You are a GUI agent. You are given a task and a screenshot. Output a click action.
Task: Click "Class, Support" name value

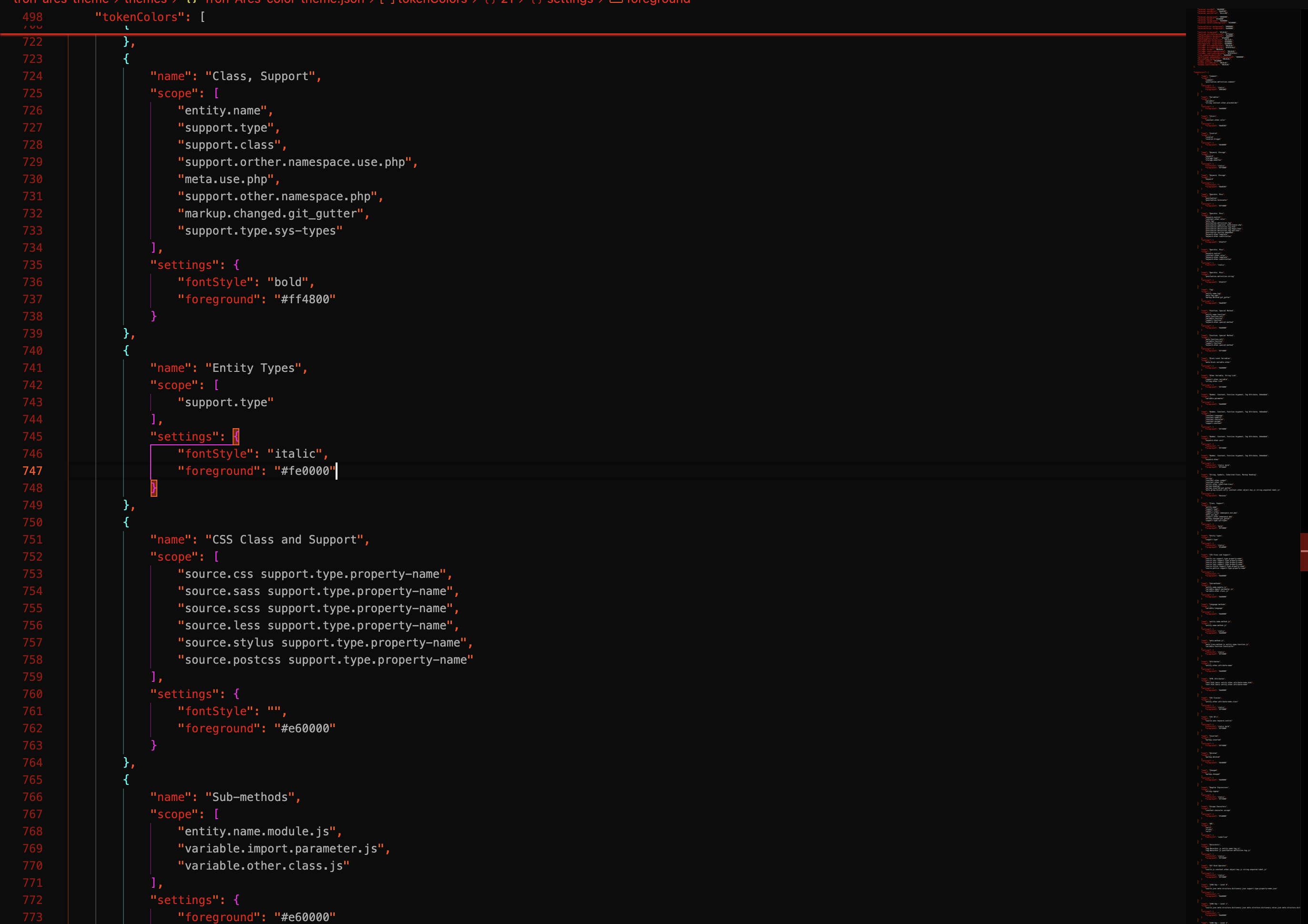260,76
